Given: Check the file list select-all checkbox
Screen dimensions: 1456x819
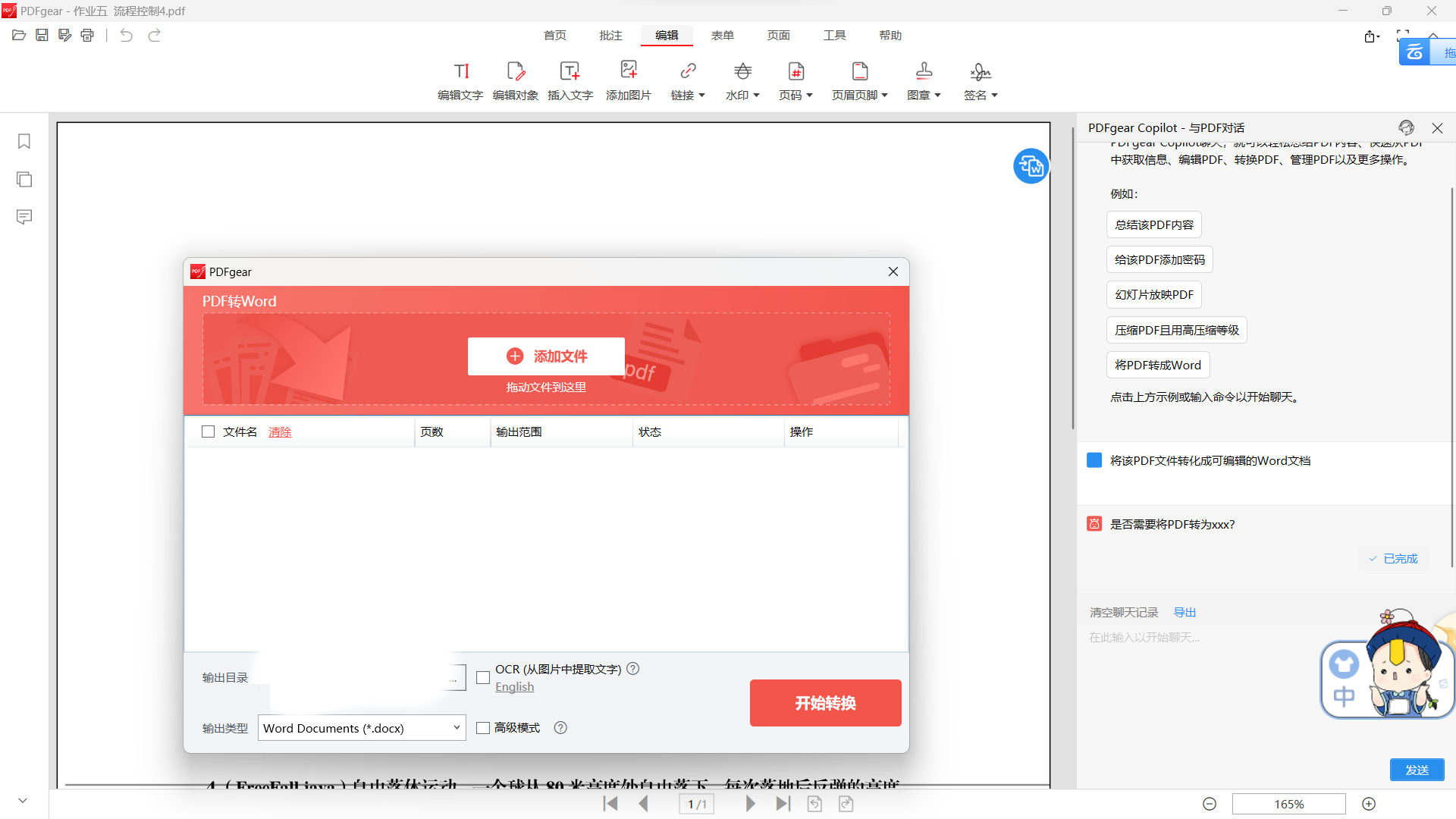Looking at the screenshot, I should [x=209, y=432].
